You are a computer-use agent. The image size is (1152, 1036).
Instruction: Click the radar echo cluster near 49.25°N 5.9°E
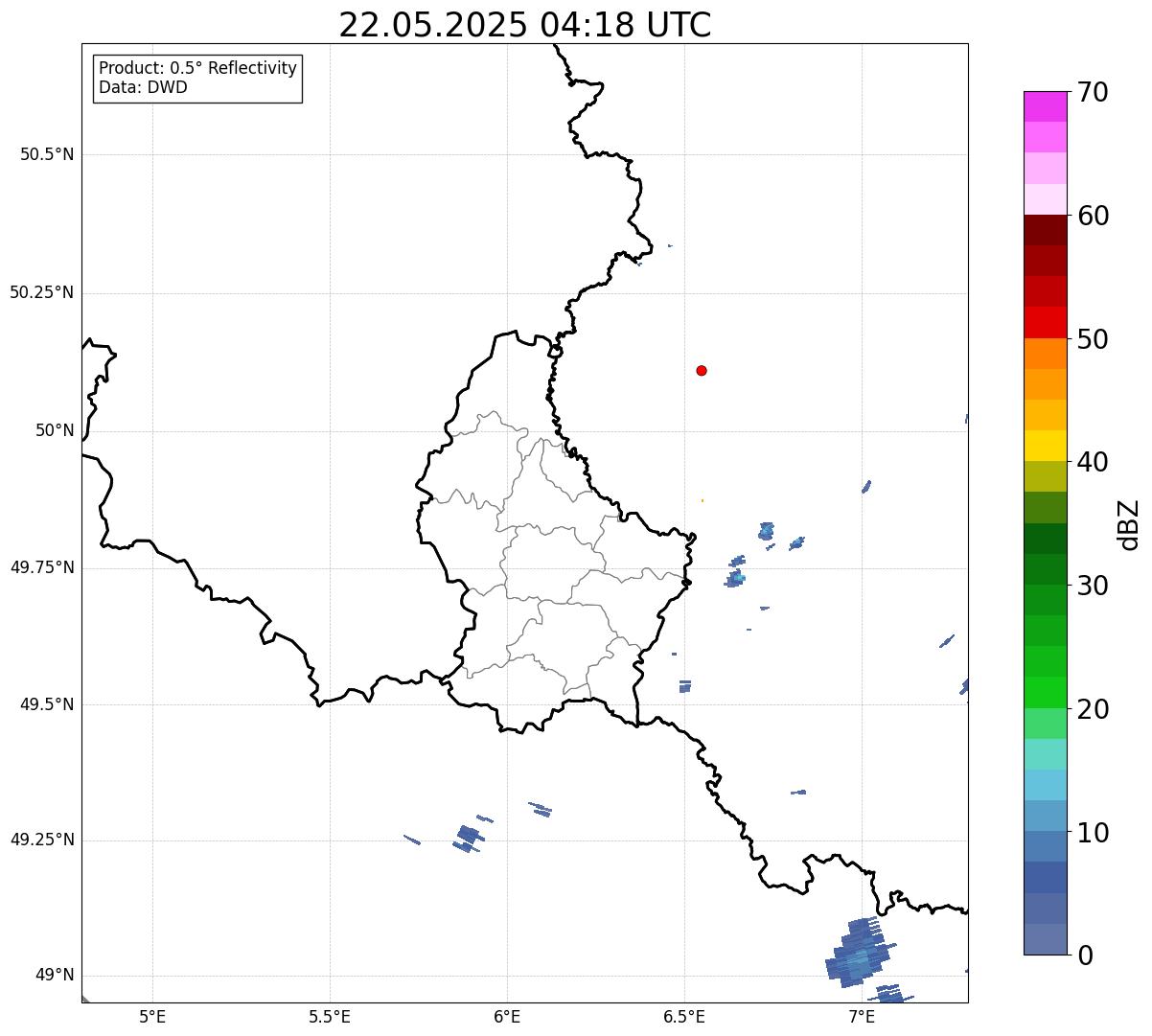point(468,839)
